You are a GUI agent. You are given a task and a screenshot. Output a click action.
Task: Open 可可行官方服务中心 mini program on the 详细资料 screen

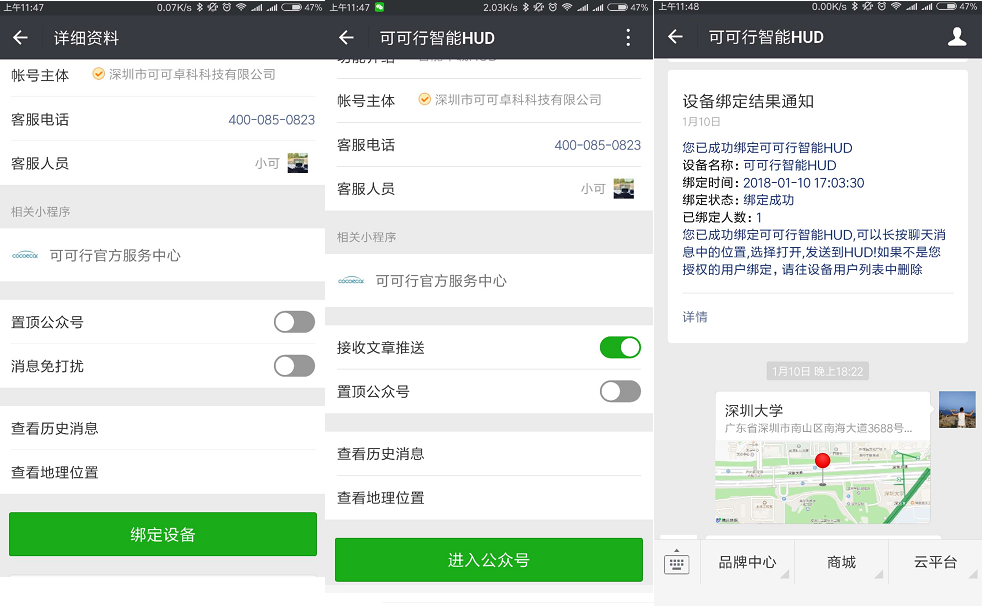tap(162, 255)
